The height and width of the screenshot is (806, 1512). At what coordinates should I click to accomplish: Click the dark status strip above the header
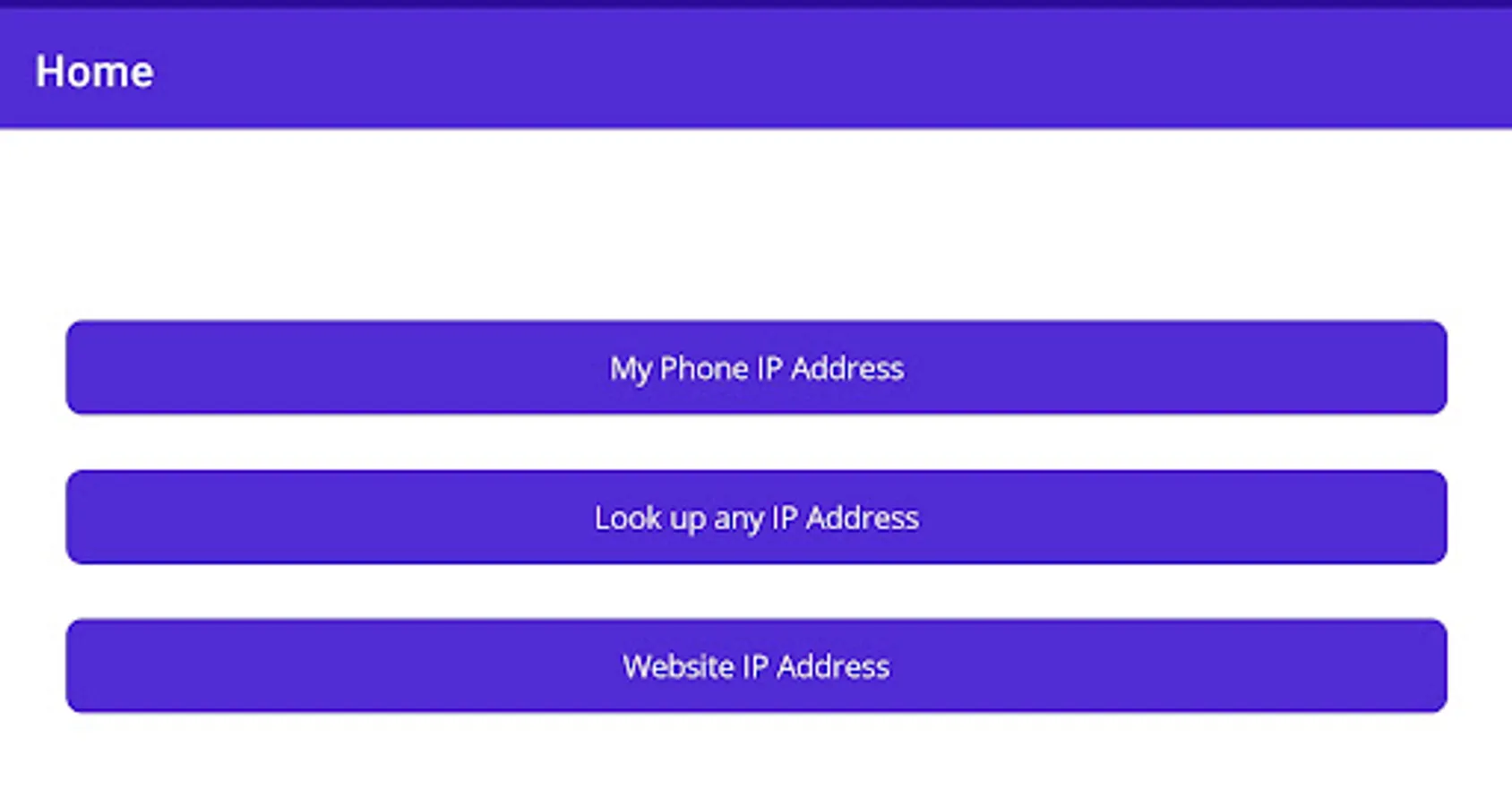756,4
